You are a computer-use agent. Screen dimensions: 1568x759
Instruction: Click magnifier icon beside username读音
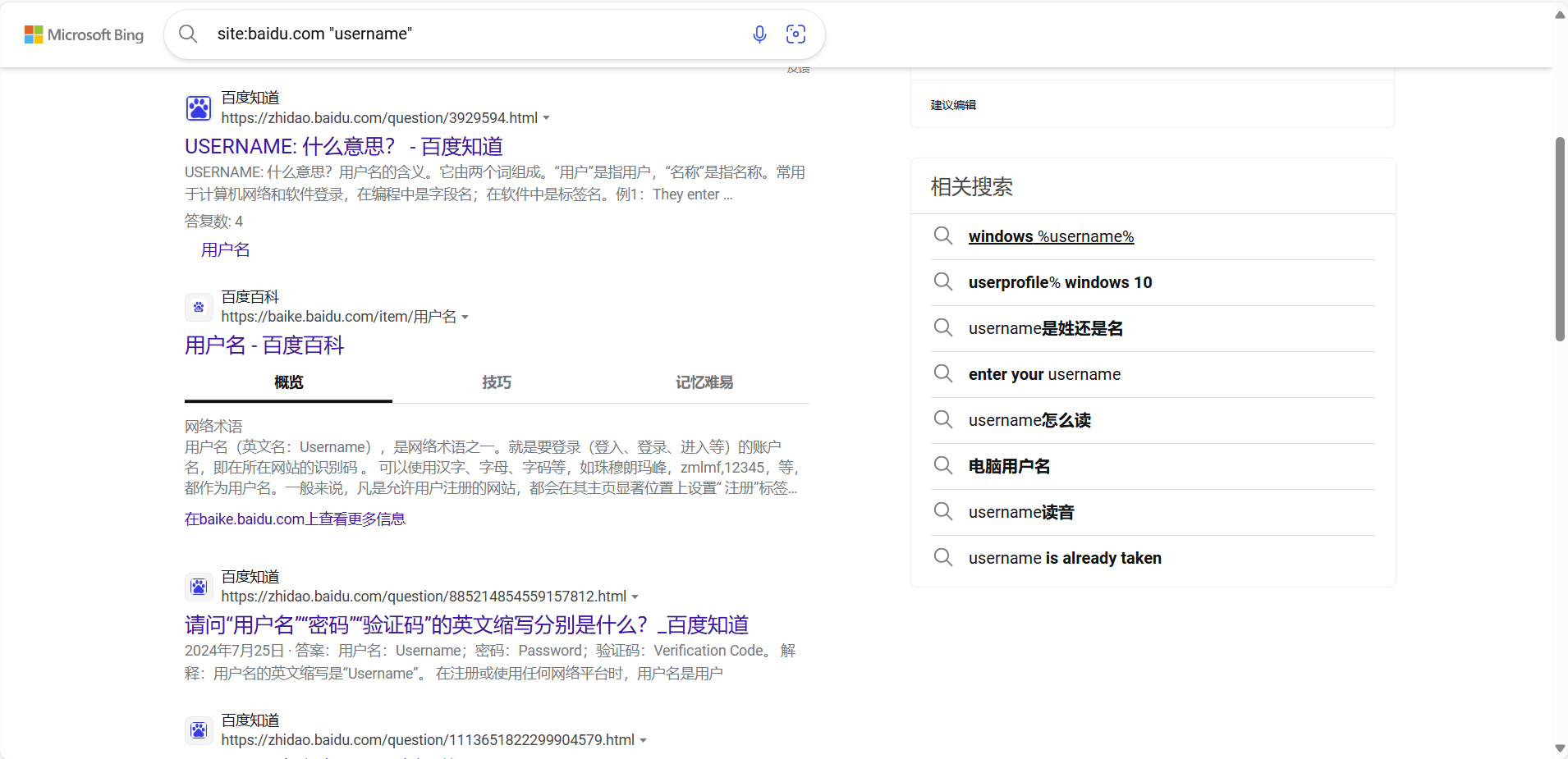pos(943,512)
